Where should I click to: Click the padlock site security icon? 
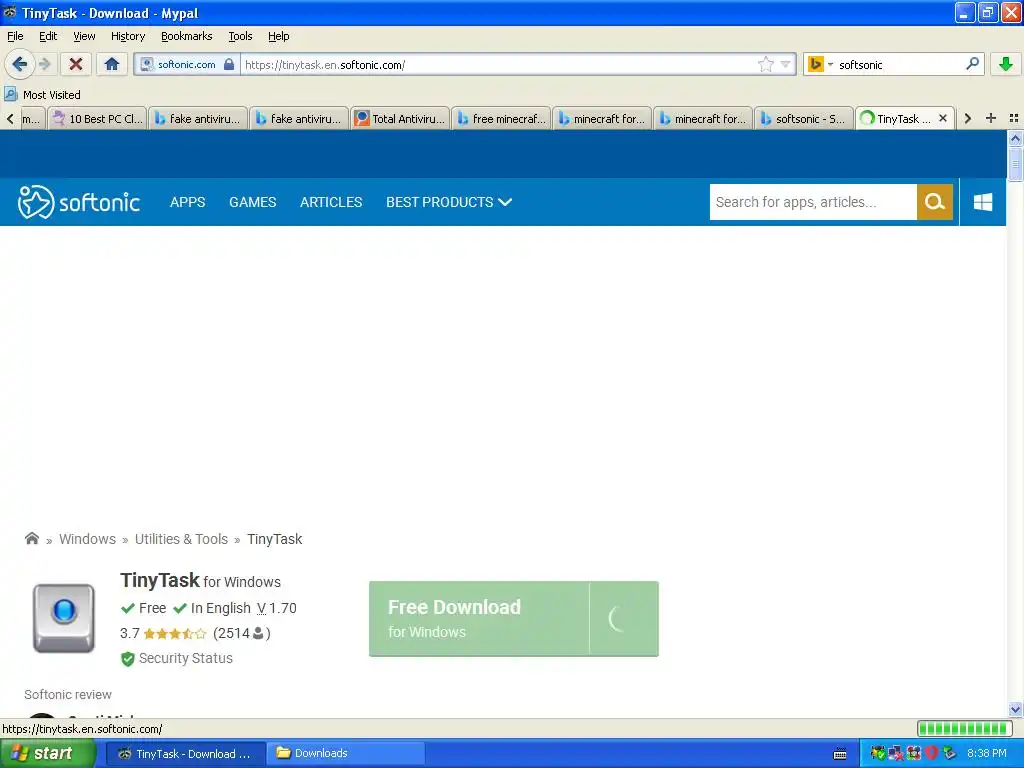229,64
